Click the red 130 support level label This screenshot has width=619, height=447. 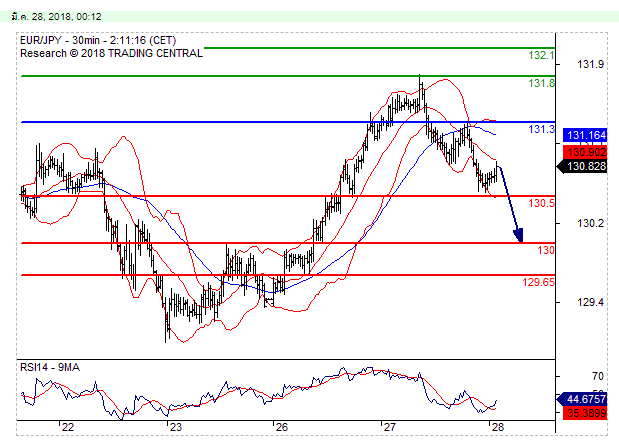546,250
